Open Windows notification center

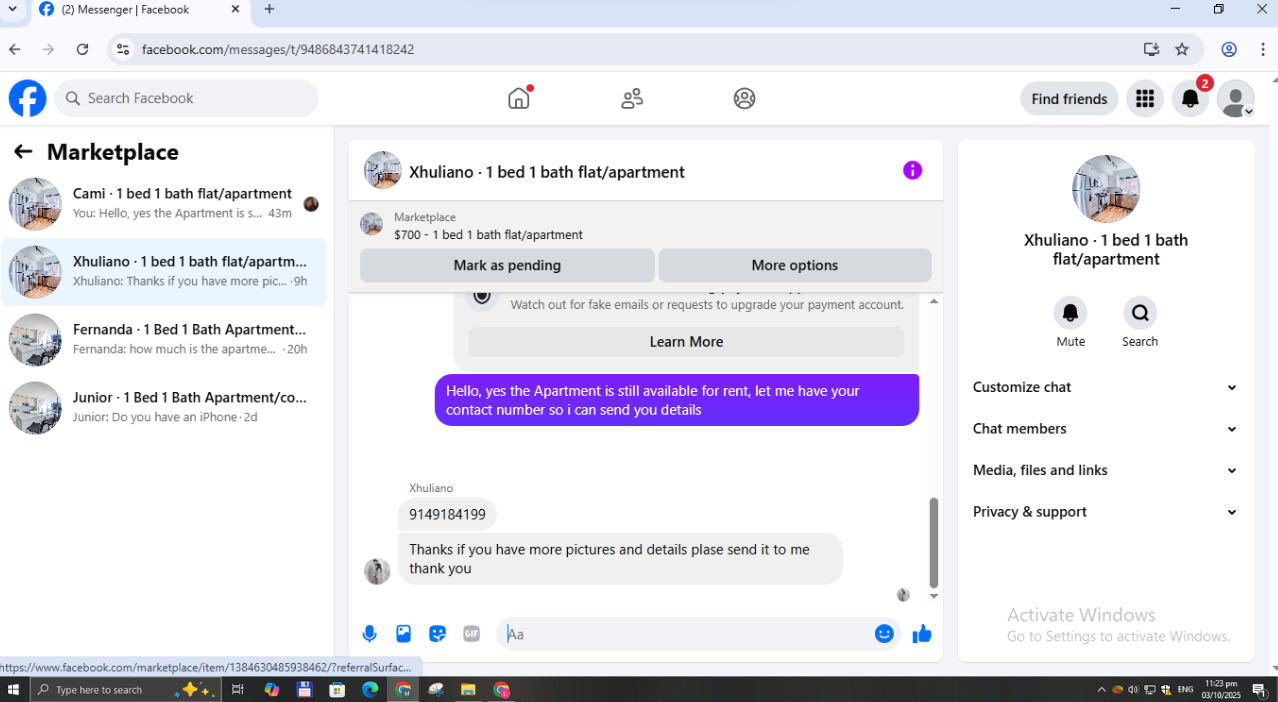point(1259,690)
